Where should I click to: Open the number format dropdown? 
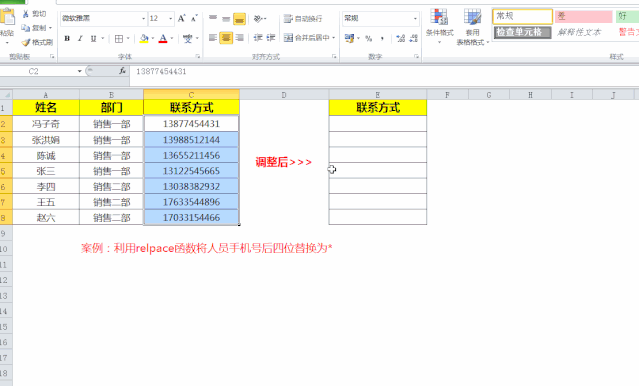[415, 18]
